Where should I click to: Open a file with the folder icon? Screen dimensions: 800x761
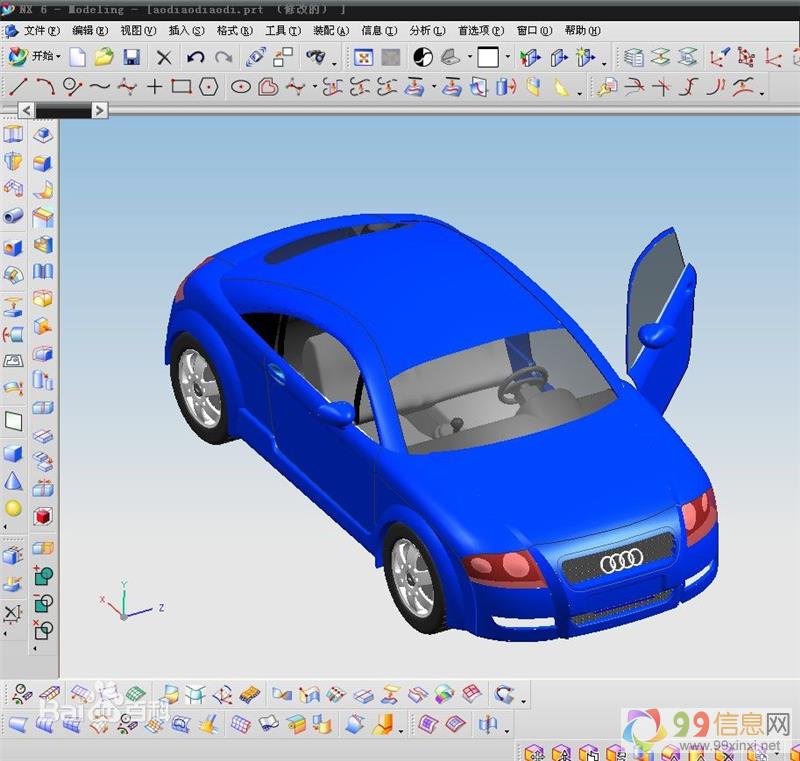[104, 58]
